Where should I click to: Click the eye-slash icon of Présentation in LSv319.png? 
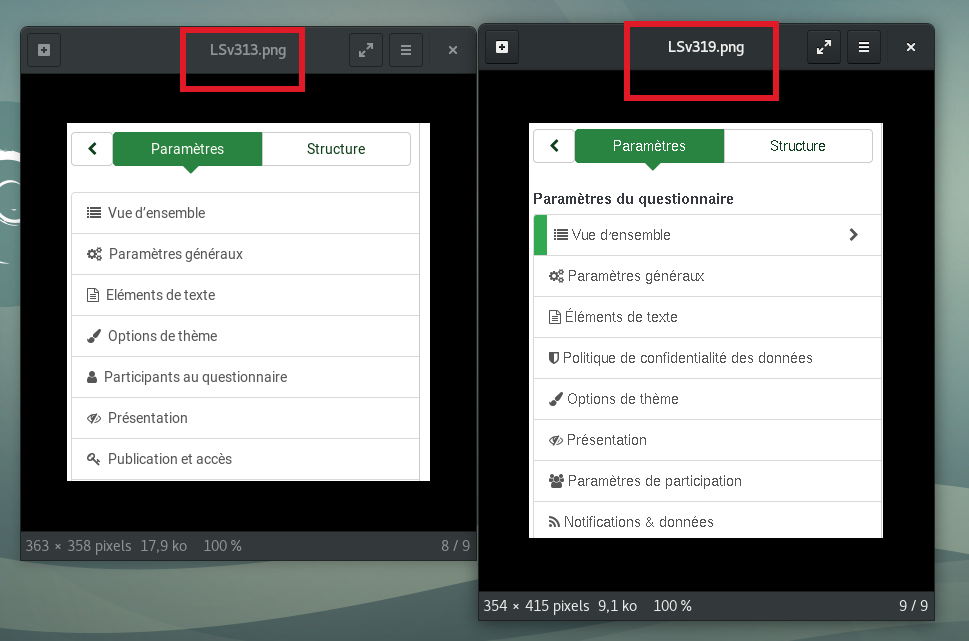tap(556, 440)
